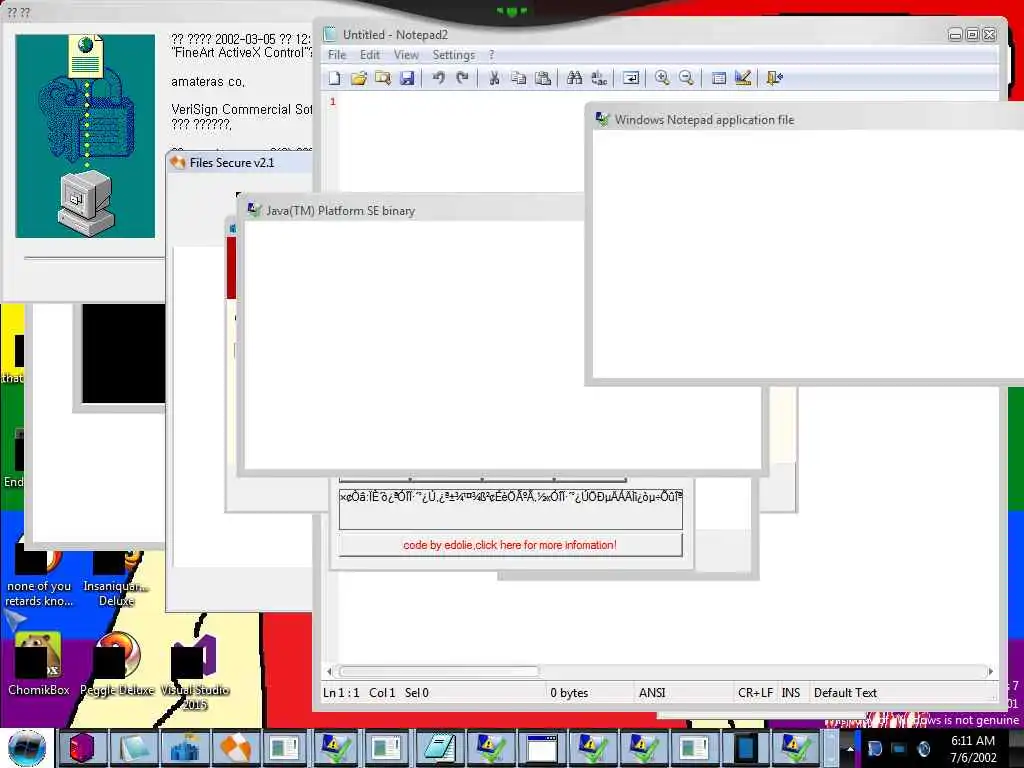Click 'INS' insert mode in status bar
The height and width of the screenshot is (768, 1024).
[x=790, y=693]
